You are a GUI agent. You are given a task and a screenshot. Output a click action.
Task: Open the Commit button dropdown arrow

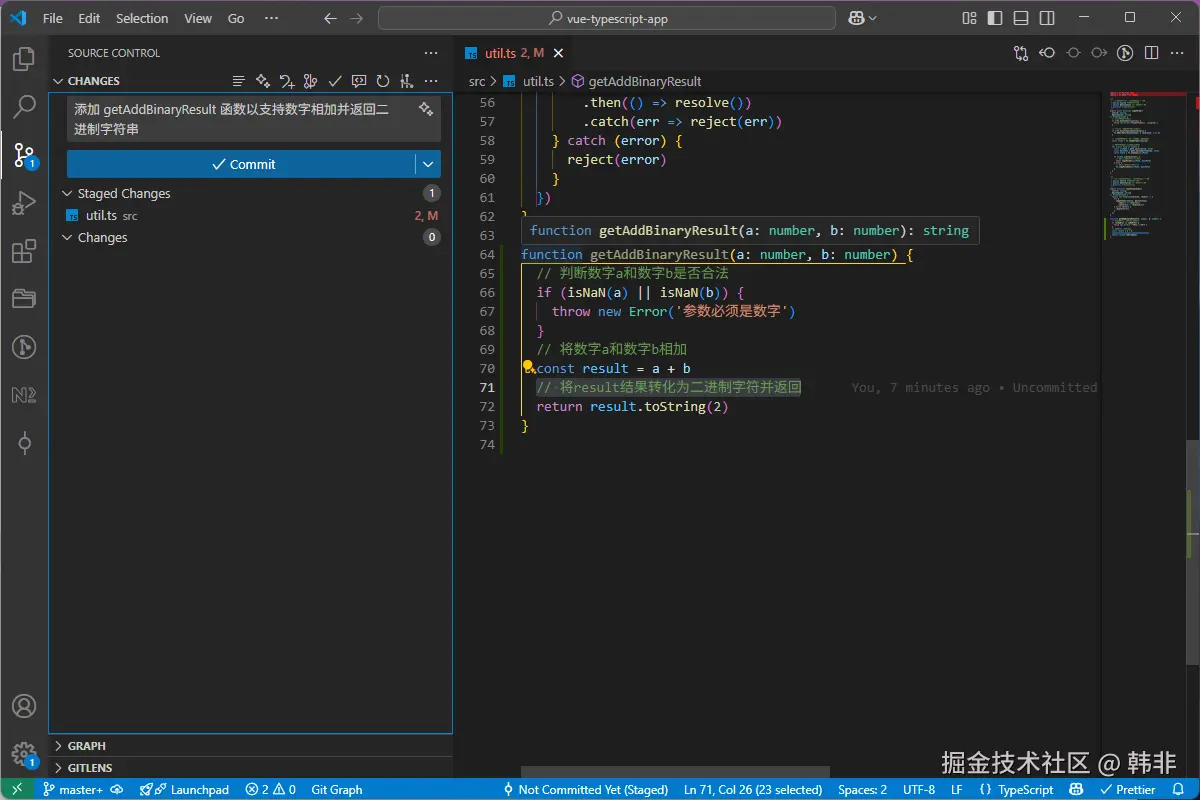tap(428, 164)
